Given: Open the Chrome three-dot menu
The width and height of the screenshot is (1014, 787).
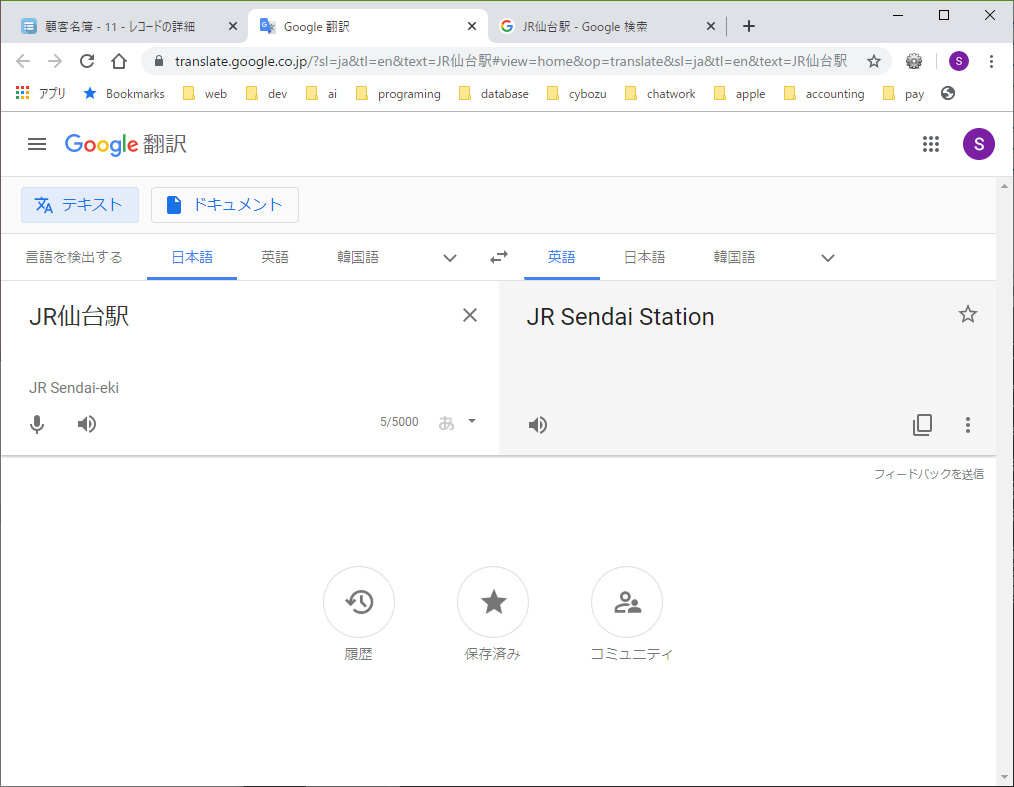Looking at the screenshot, I should [x=991, y=61].
